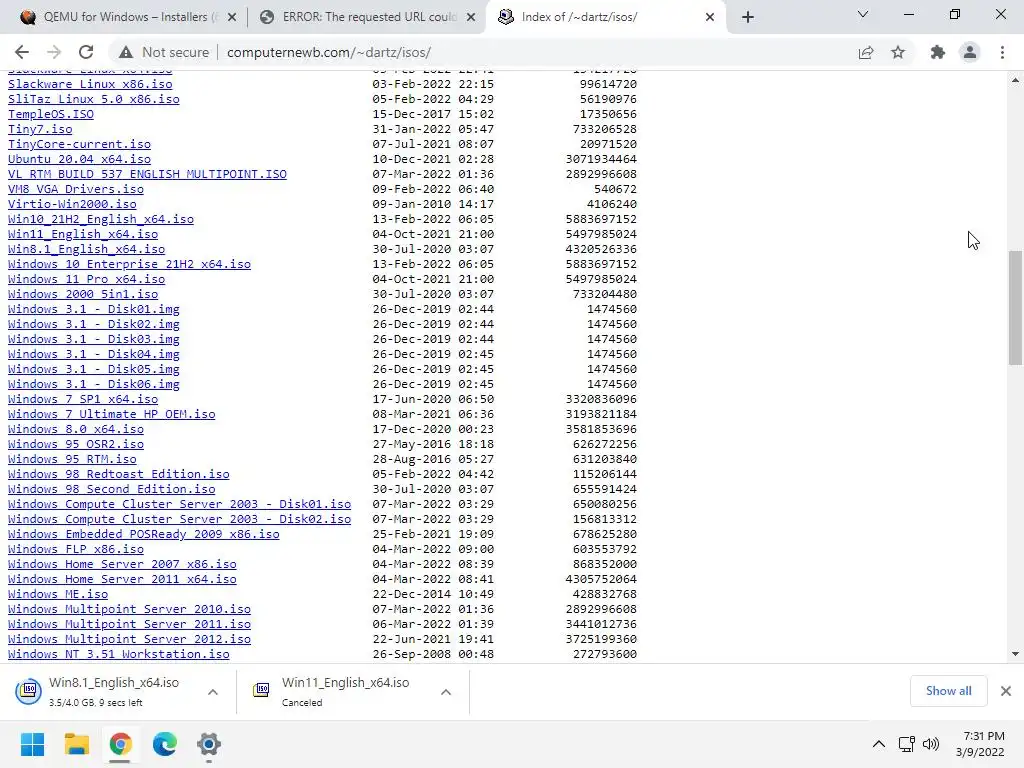The height and width of the screenshot is (768, 1024).
Task: Close the downloads bar
Action: [x=1006, y=691]
